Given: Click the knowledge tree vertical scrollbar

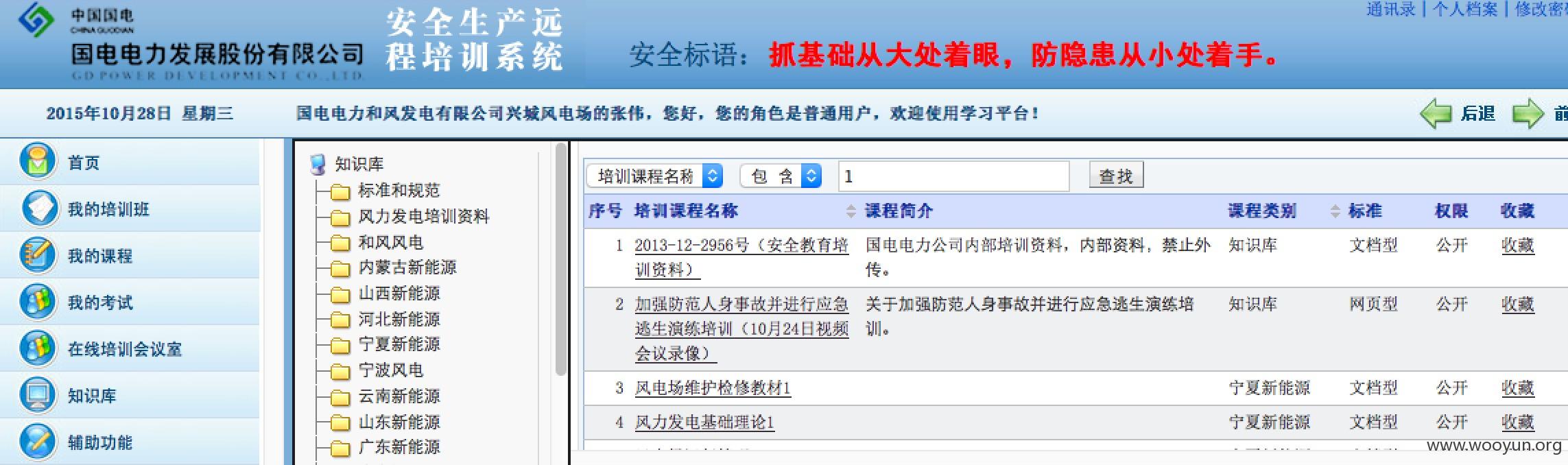Looking at the screenshot, I should pos(561,261).
